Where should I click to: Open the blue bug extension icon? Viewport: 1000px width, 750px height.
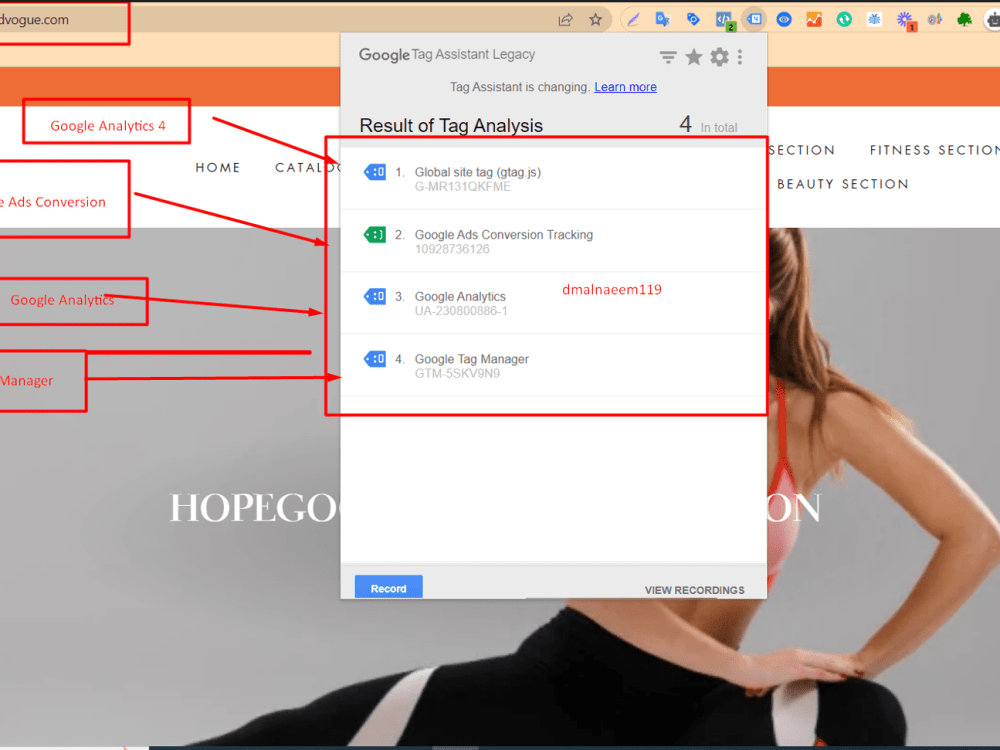click(x=874, y=20)
